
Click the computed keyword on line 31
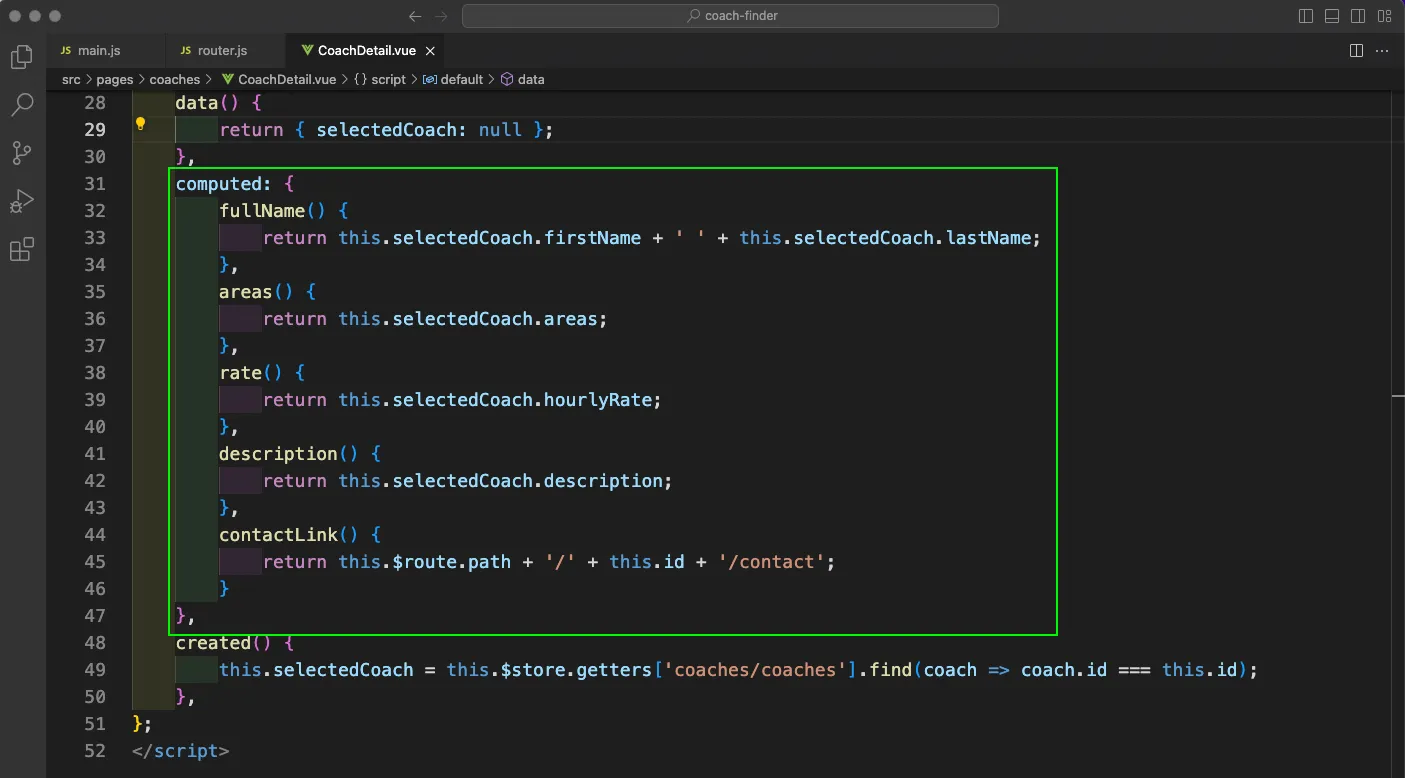click(x=219, y=184)
